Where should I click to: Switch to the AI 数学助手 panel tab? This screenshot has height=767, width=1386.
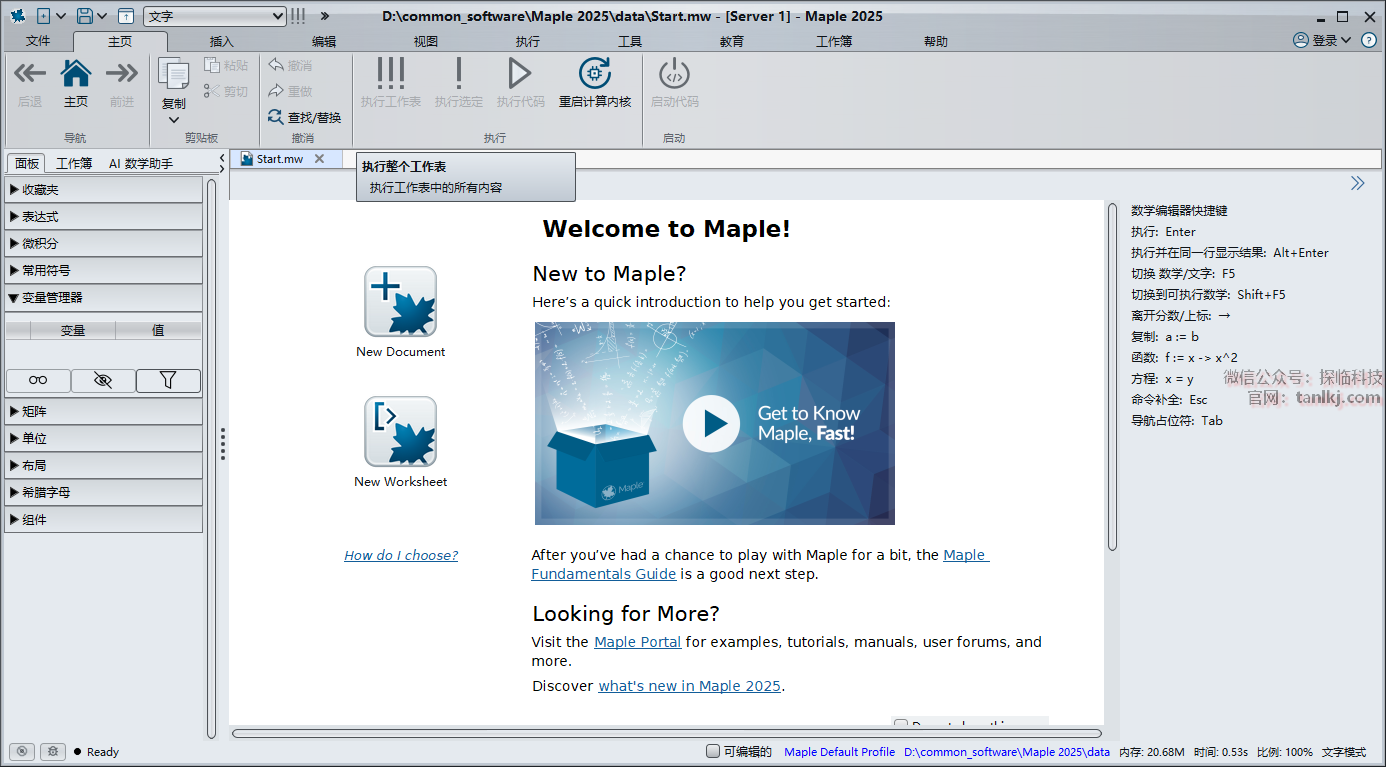(x=141, y=163)
